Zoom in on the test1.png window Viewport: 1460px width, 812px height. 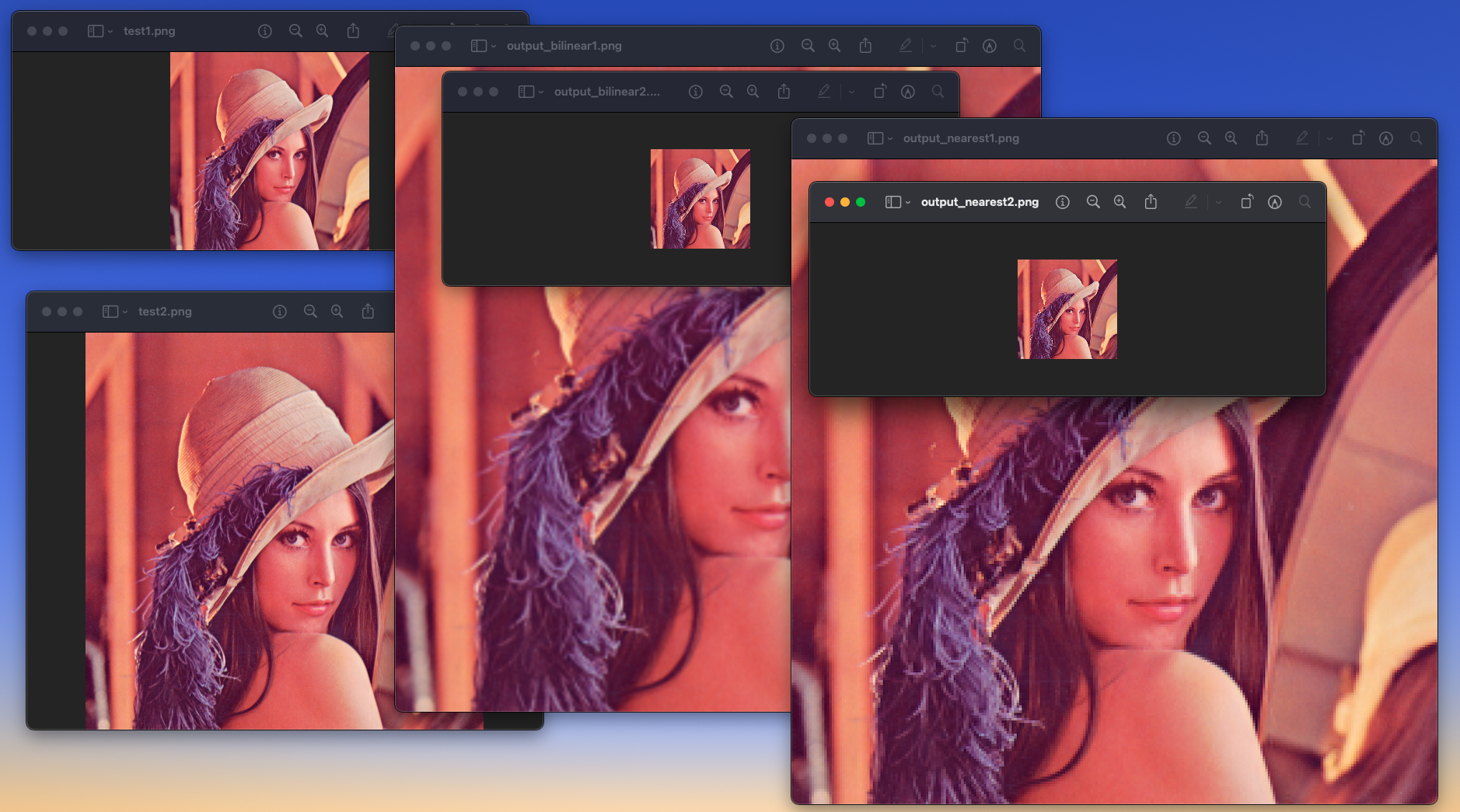point(322,31)
